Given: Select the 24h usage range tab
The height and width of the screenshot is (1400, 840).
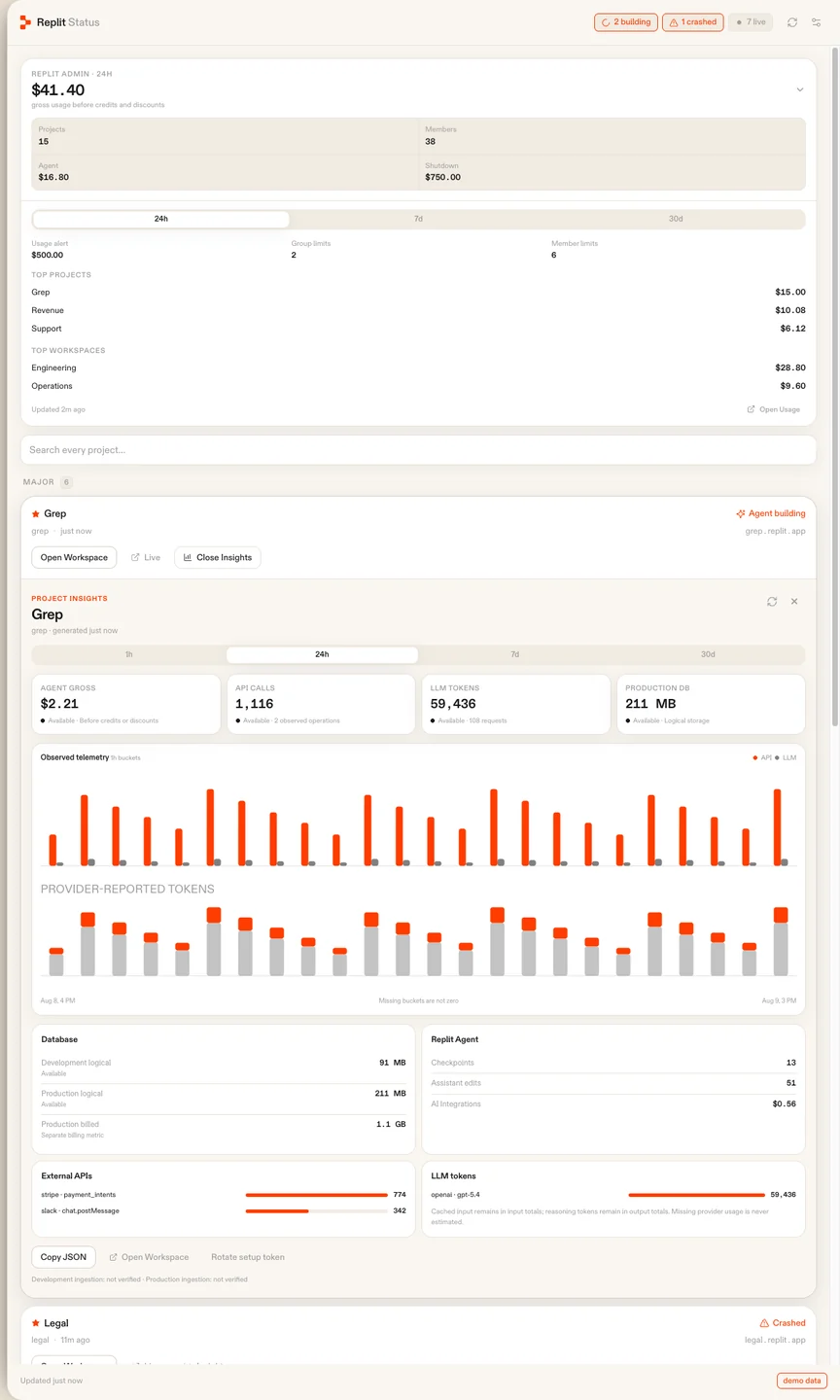Looking at the screenshot, I should [161, 219].
